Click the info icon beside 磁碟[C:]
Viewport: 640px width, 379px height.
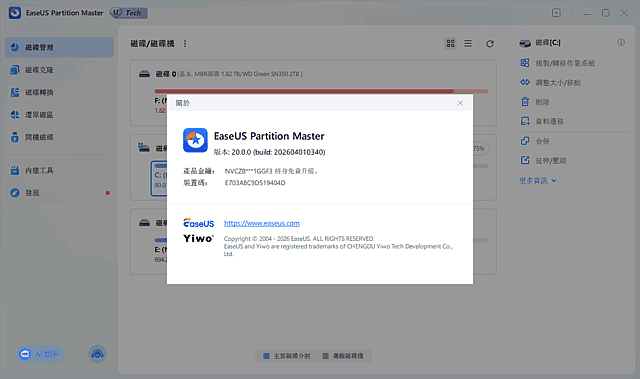click(621, 42)
